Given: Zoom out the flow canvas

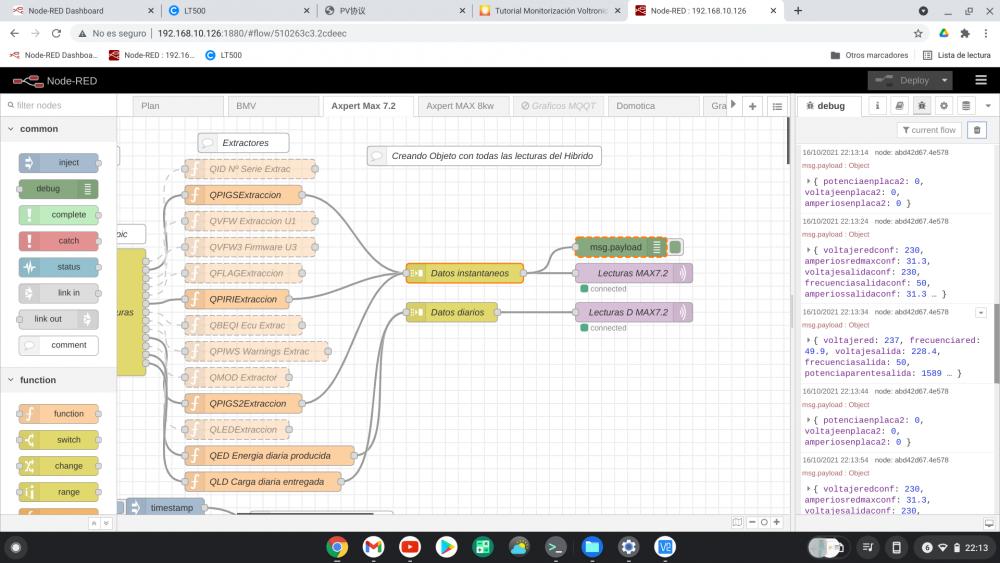Looking at the screenshot, I should [752, 522].
